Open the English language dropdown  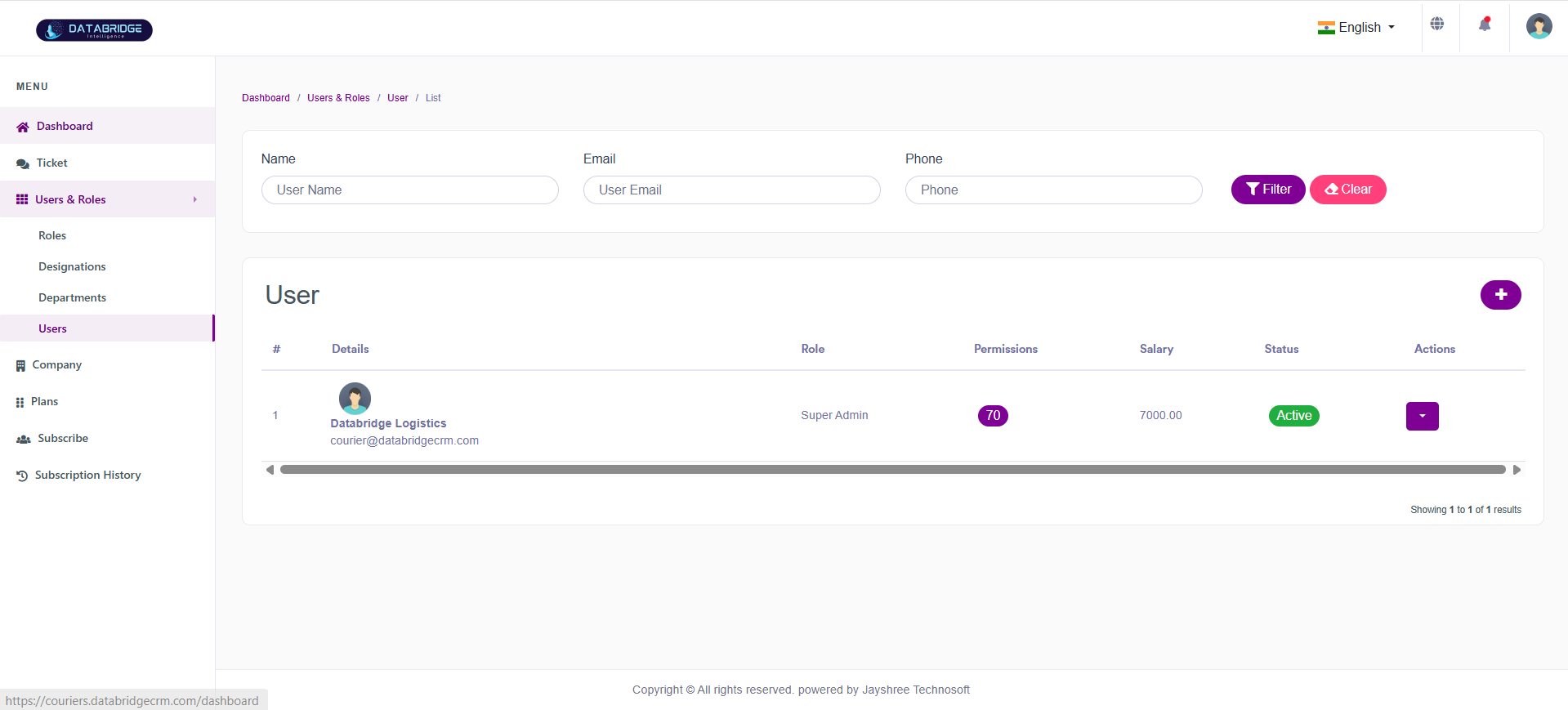(1356, 28)
